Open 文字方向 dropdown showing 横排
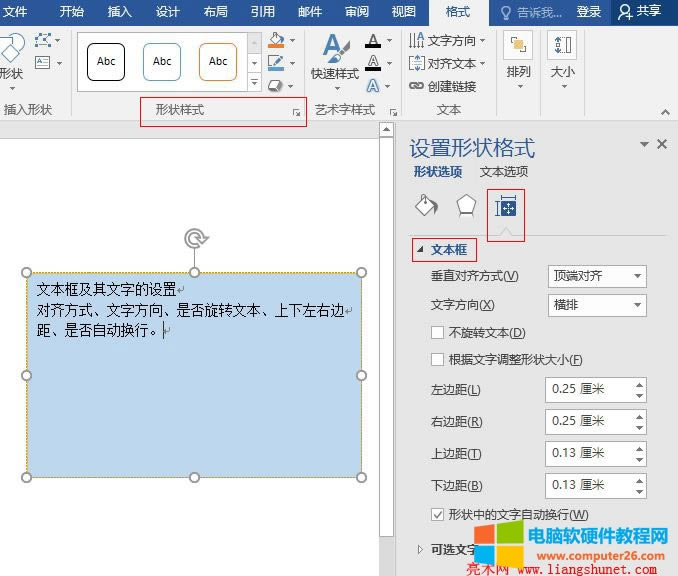The image size is (678, 576). pyautogui.click(x=596, y=305)
